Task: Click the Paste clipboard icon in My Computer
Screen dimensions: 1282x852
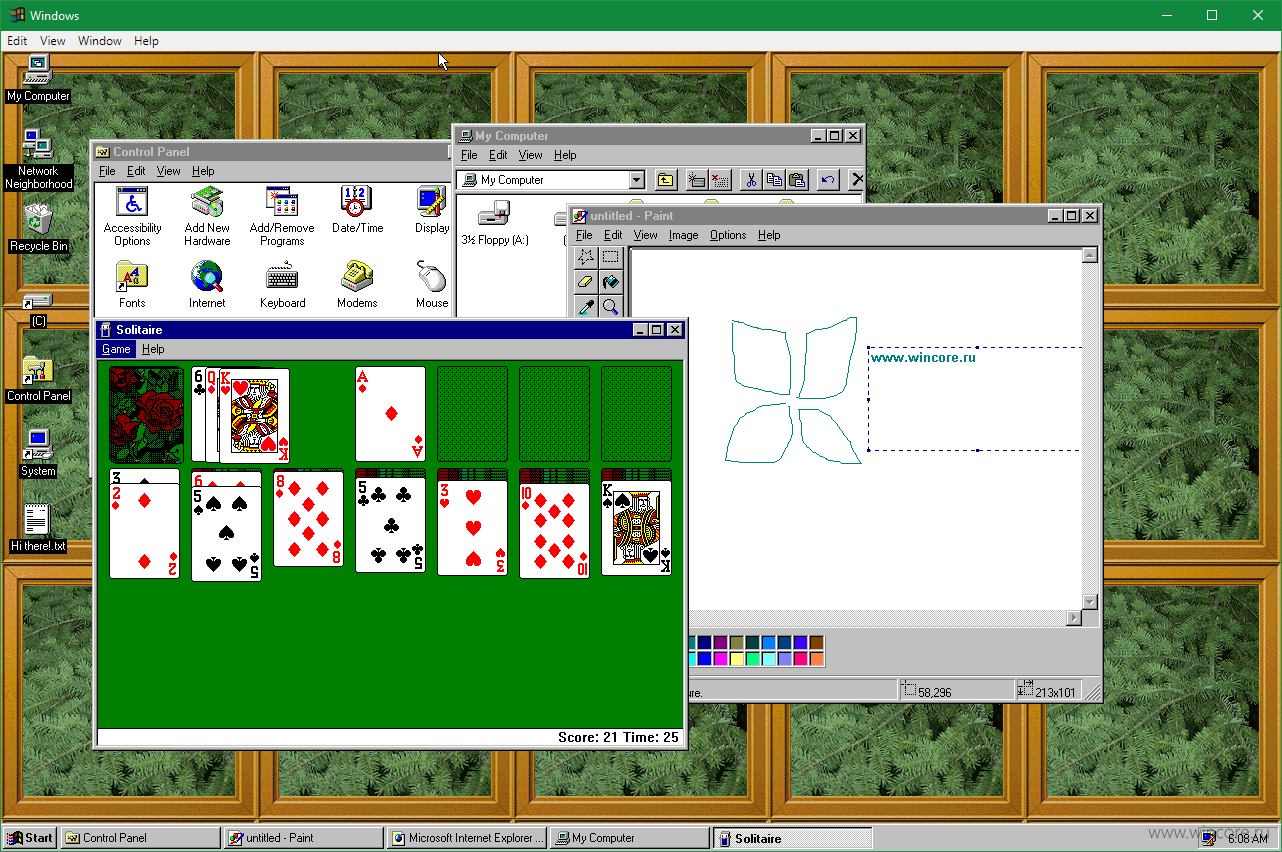Action: (x=797, y=180)
